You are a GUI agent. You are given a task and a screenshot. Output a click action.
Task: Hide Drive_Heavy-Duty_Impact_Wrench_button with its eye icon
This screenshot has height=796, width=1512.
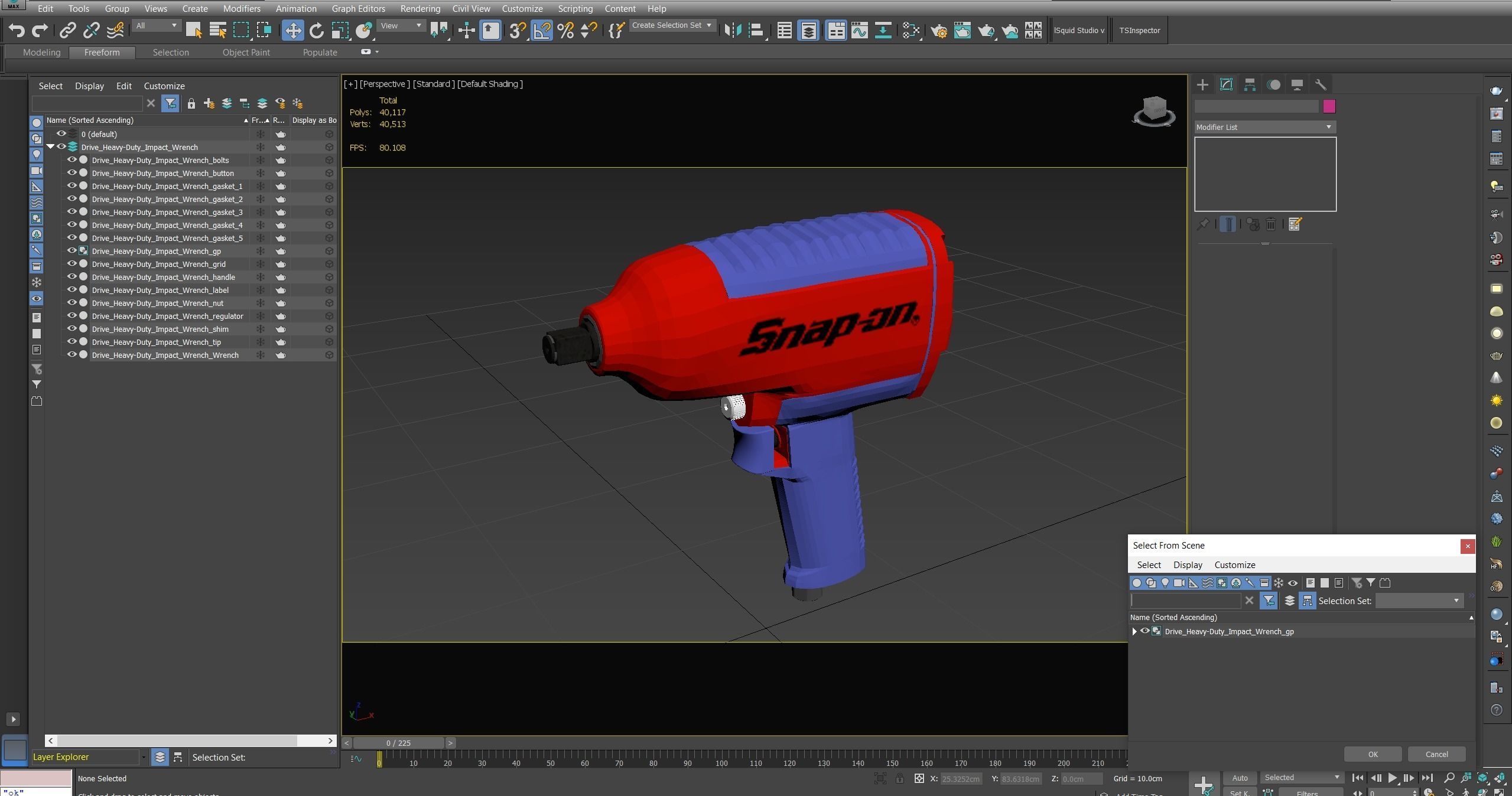pos(71,173)
